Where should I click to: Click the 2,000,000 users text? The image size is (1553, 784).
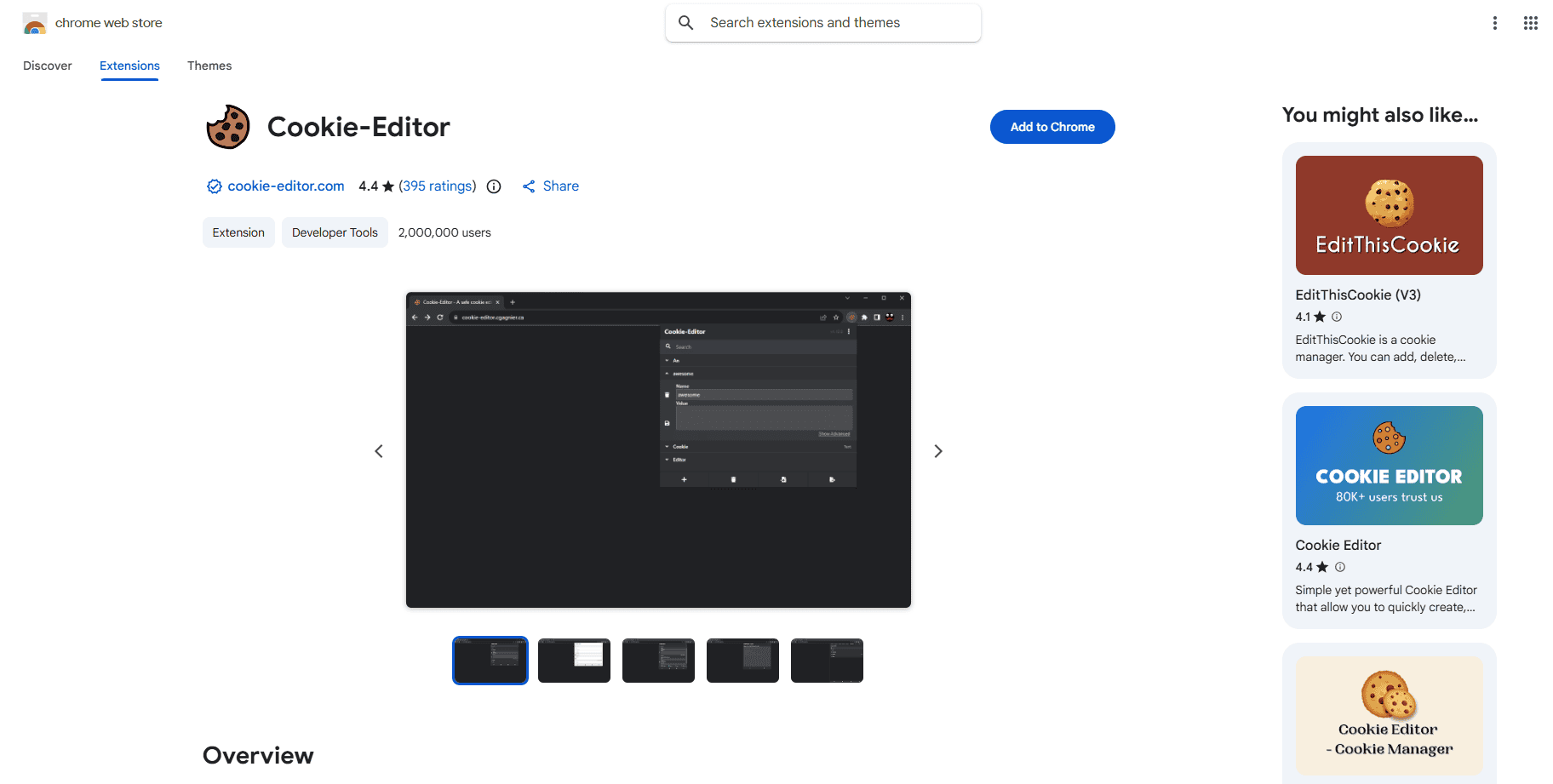click(x=444, y=232)
